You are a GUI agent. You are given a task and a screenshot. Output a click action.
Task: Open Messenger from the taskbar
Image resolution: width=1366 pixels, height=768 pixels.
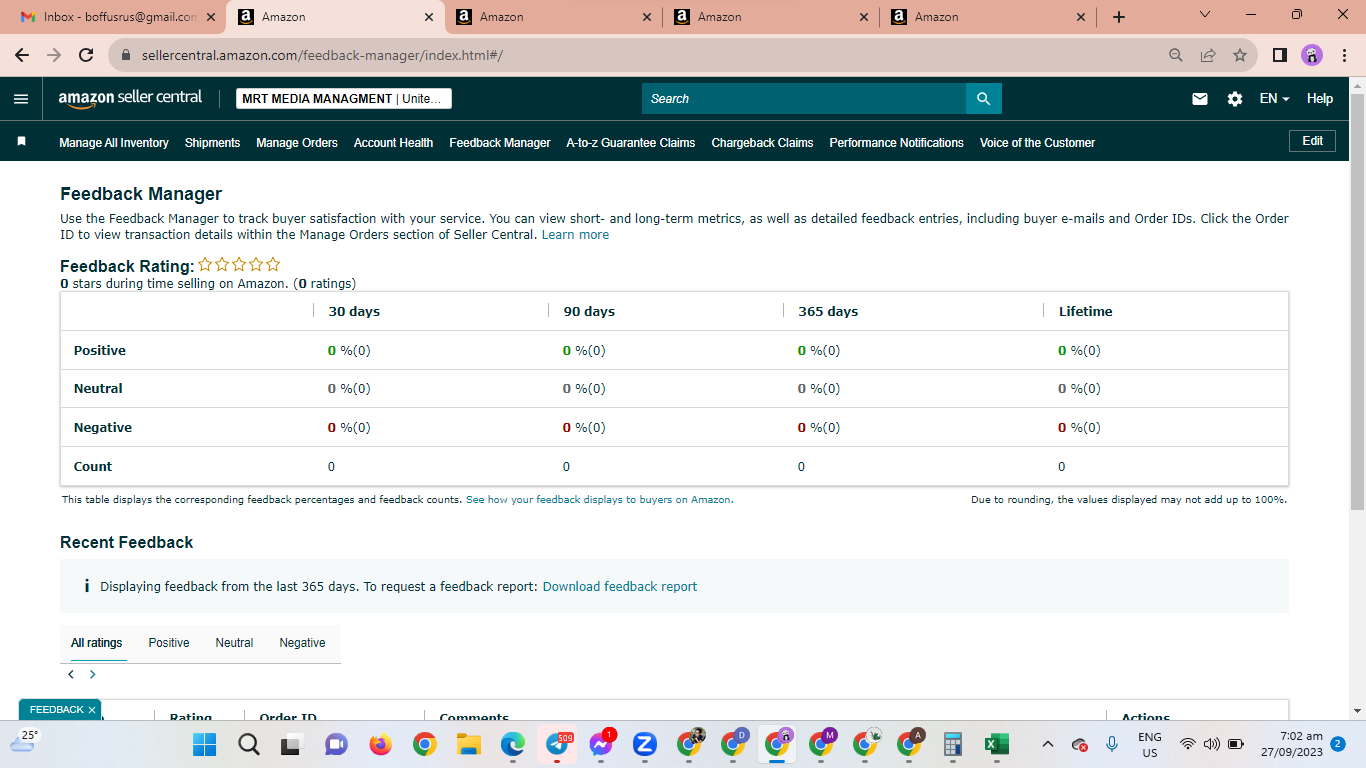click(x=601, y=744)
